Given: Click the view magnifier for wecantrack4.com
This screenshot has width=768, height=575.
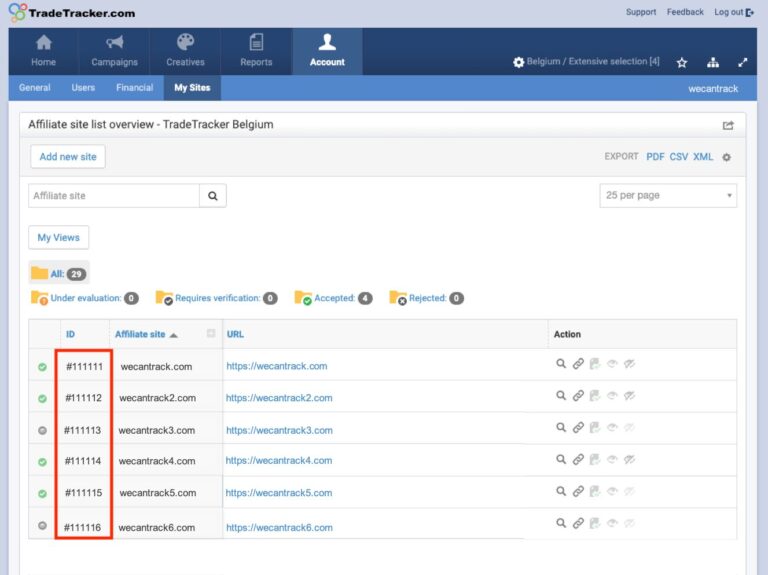Looking at the screenshot, I should pos(561,459).
